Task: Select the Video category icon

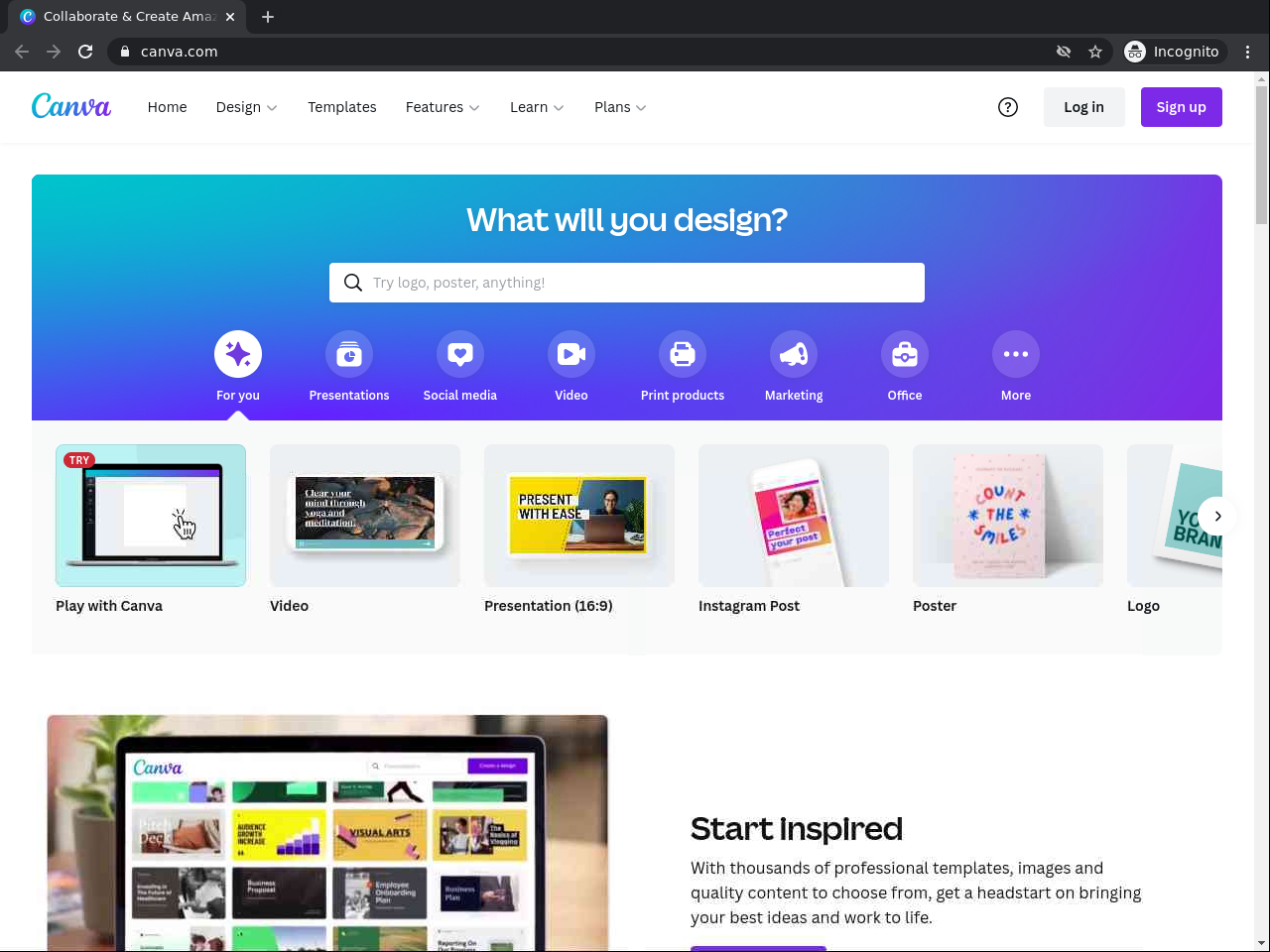Action: 571,354
